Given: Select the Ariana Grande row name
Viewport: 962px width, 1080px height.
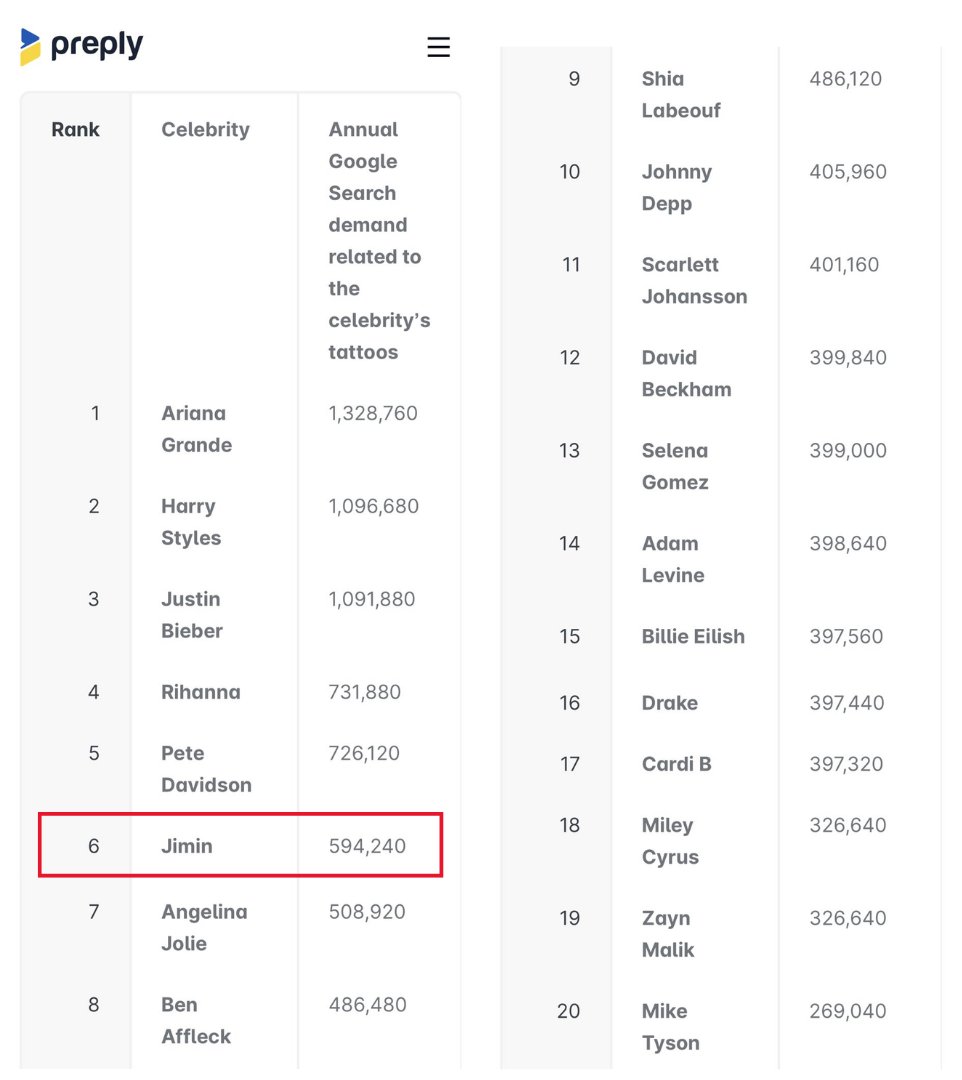Looking at the screenshot, I should (x=196, y=429).
